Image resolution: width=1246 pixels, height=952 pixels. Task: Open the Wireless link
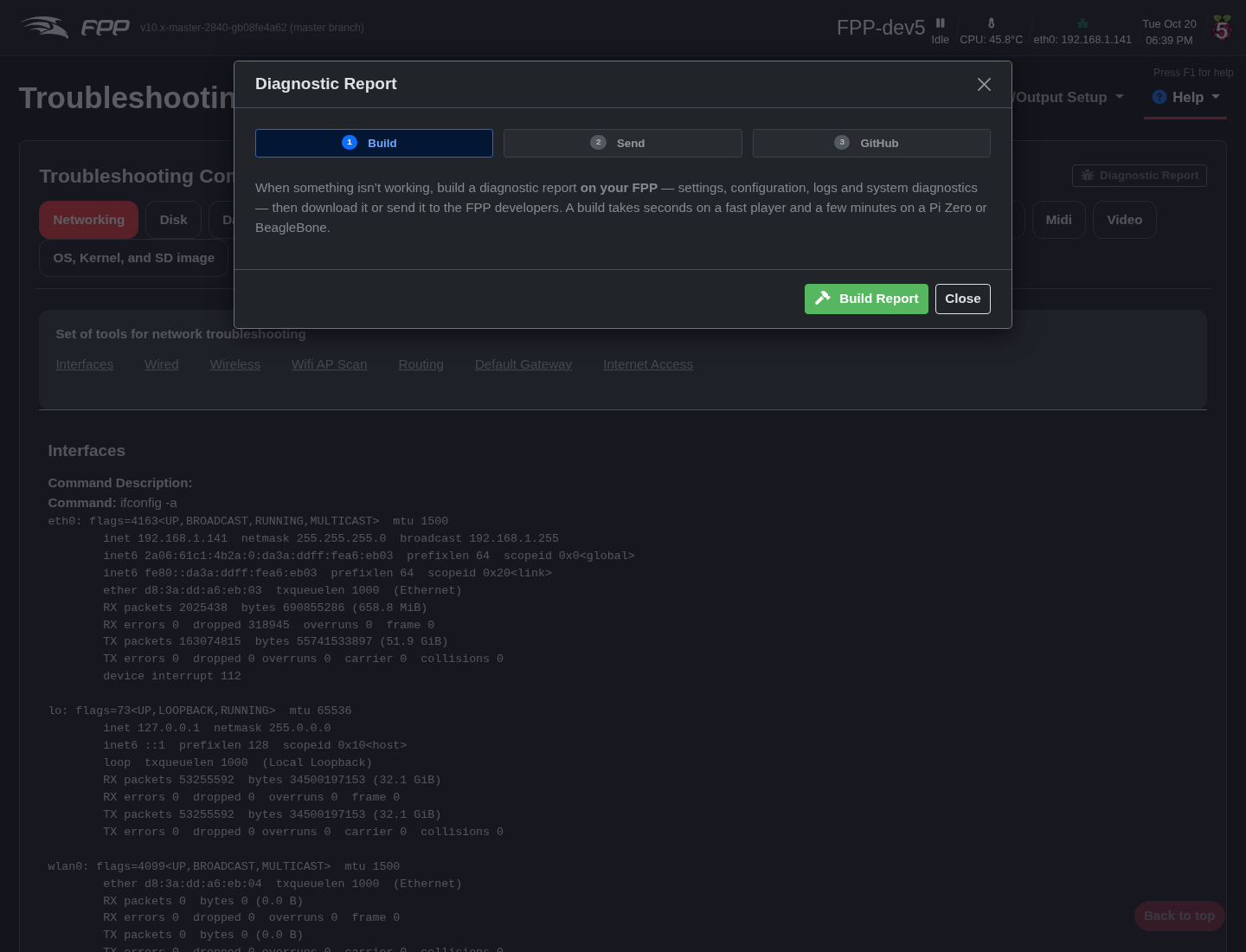(x=235, y=364)
